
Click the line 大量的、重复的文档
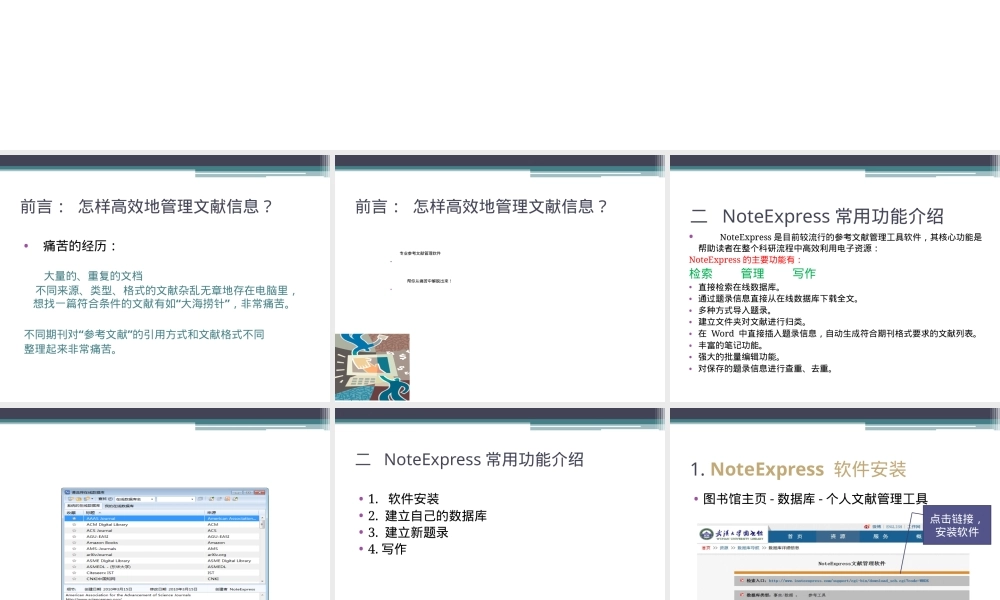pyautogui.click(x=93, y=276)
